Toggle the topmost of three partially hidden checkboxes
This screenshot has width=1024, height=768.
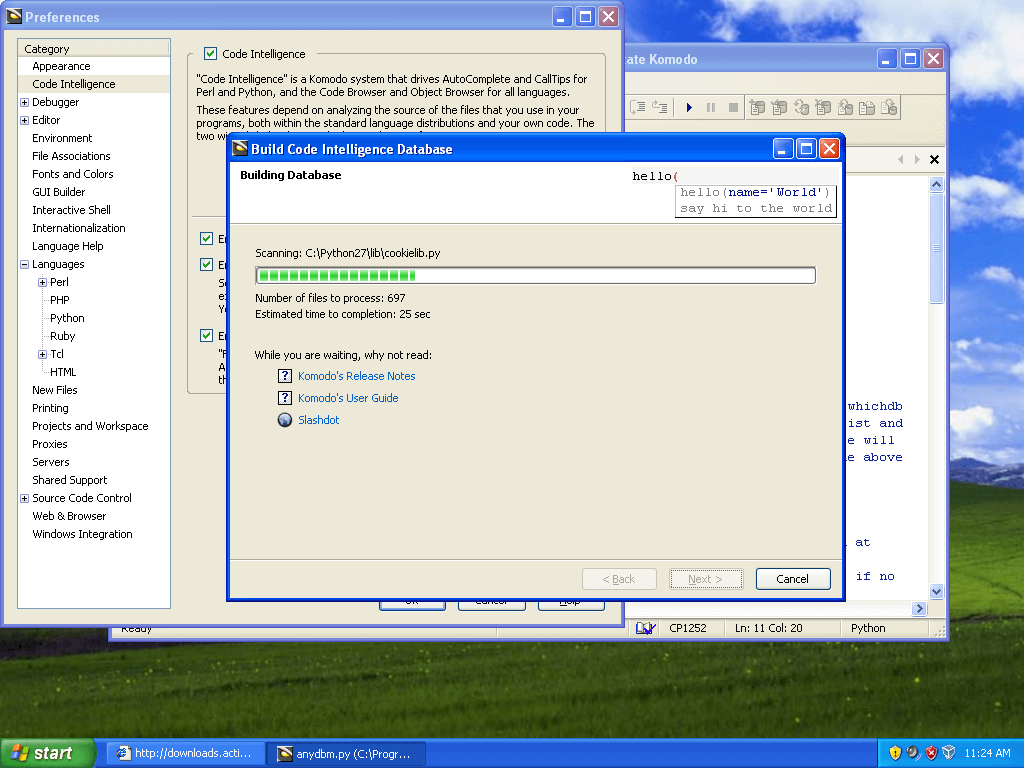tap(206, 238)
